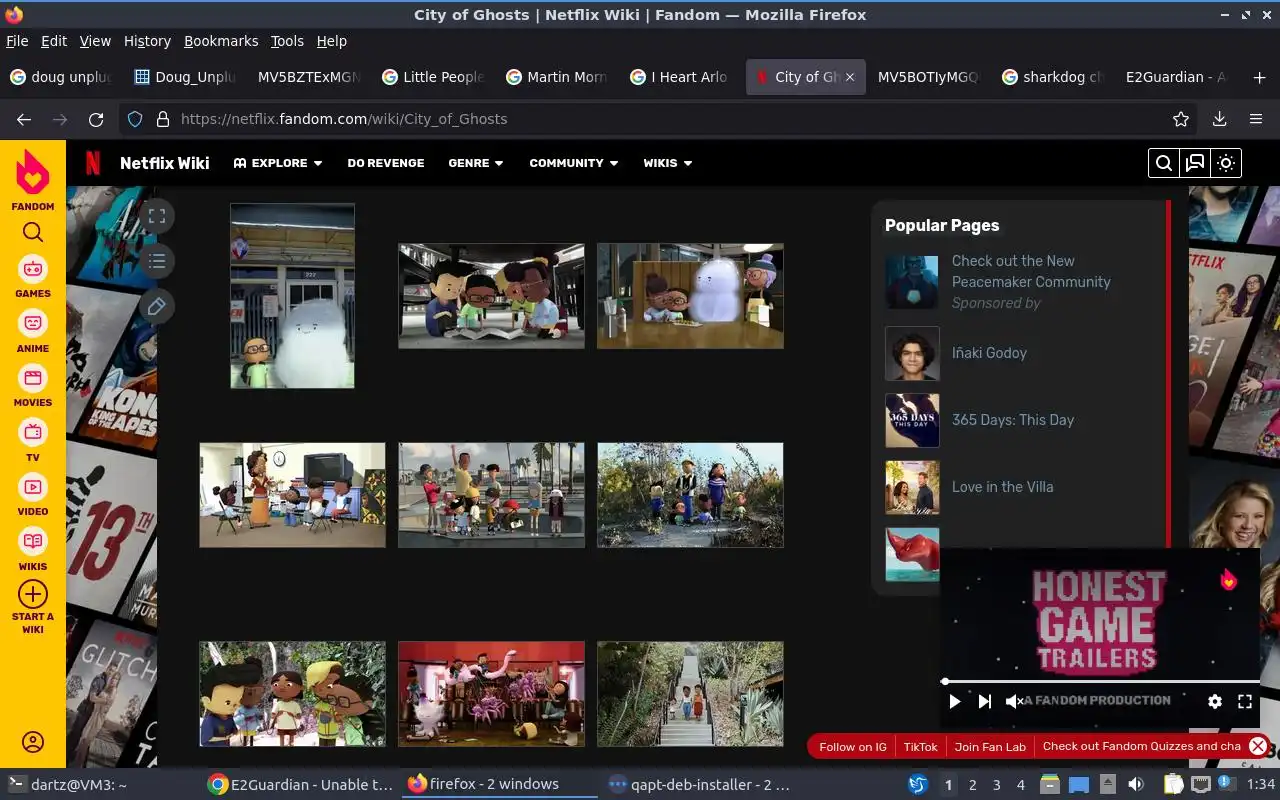
Task: Expand the Community dropdown
Action: tap(574, 163)
